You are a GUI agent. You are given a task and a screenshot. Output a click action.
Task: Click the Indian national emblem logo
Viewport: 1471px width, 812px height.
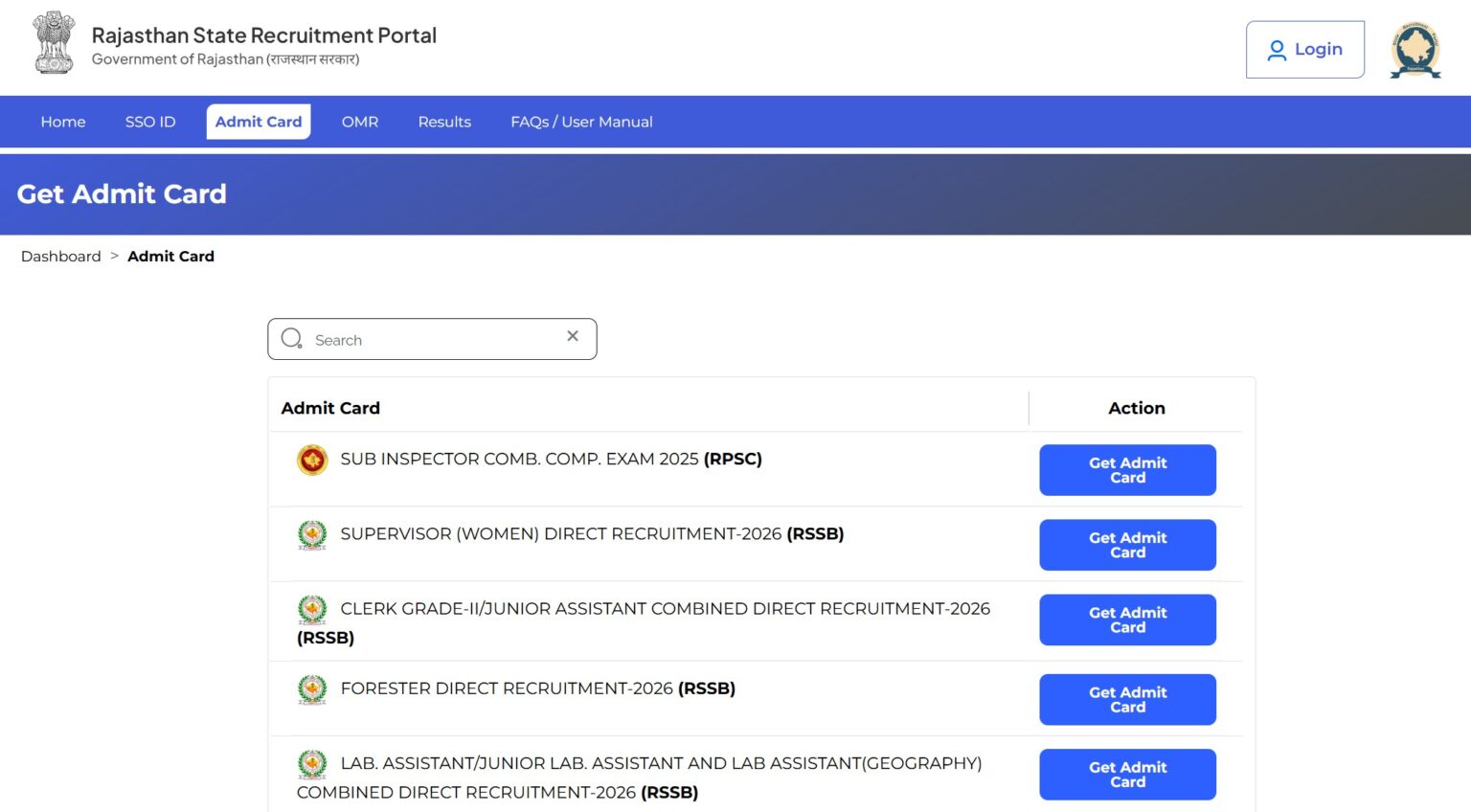tap(54, 43)
